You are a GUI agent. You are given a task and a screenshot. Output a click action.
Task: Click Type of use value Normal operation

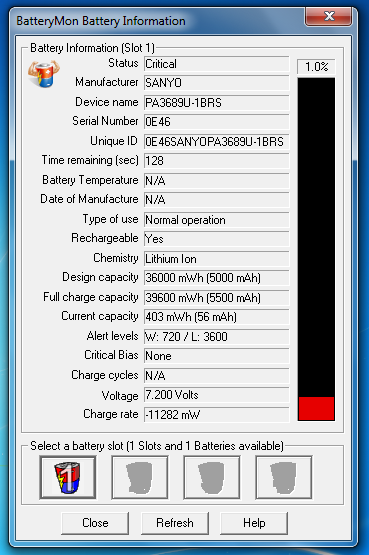tap(217, 220)
